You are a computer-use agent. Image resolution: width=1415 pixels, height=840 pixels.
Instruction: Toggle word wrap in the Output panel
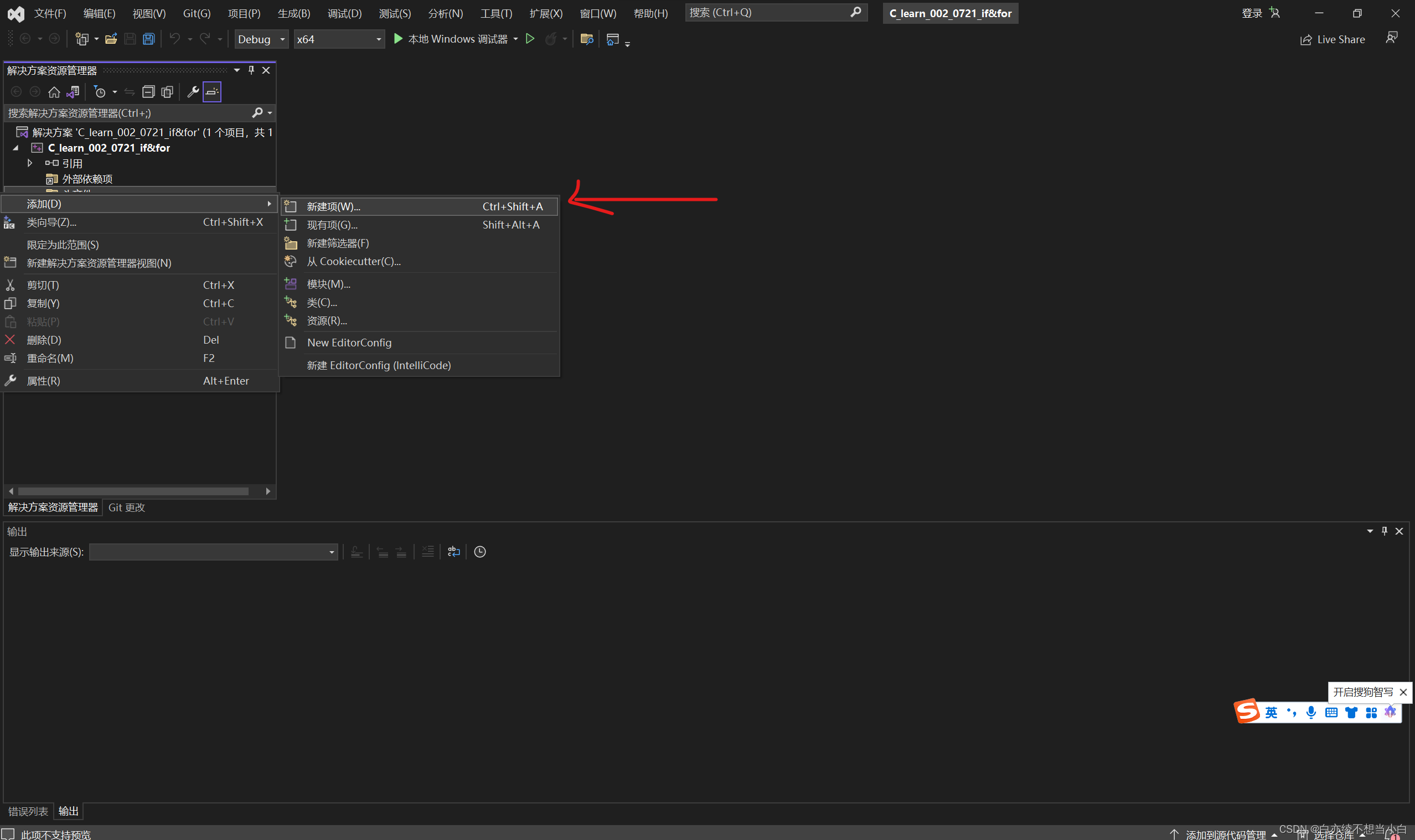coord(453,552)
